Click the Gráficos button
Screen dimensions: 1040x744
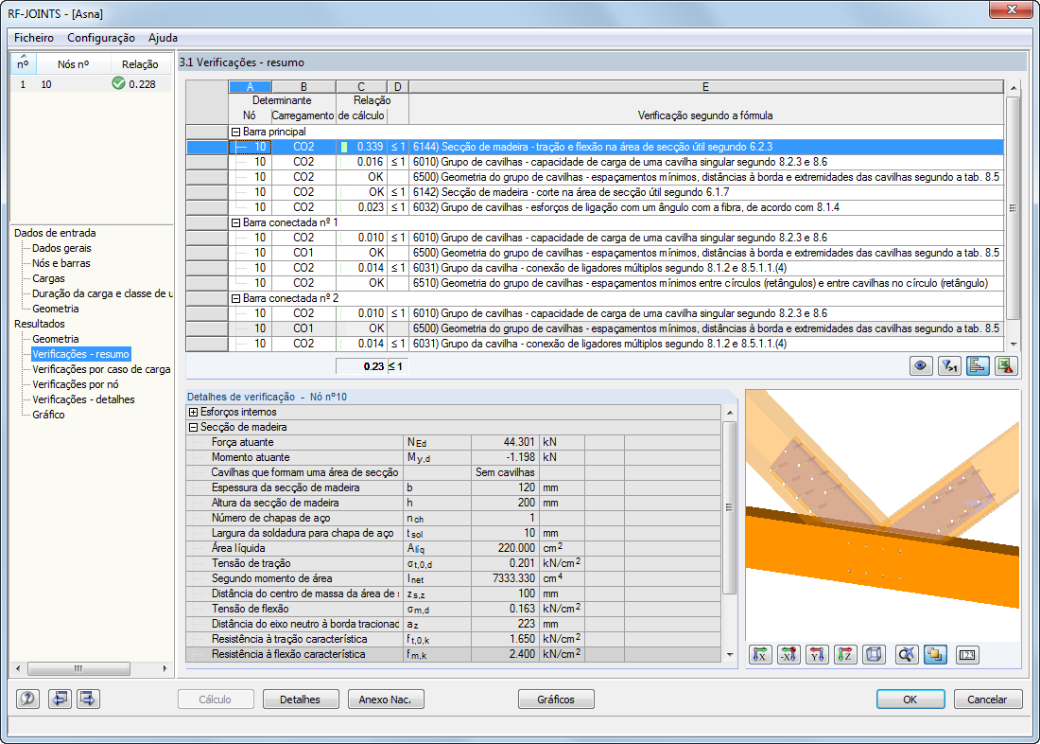[x=556, y=699]
